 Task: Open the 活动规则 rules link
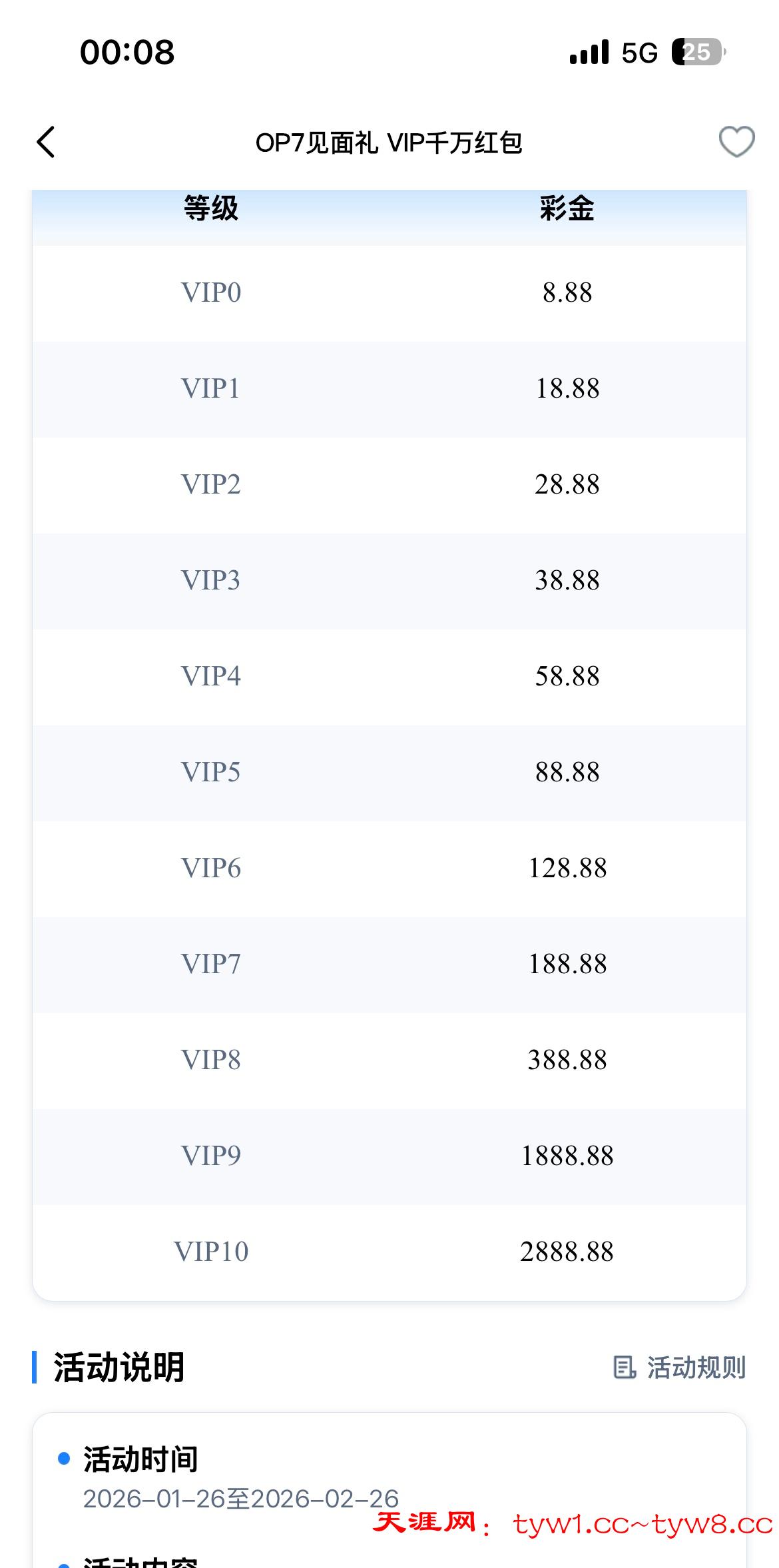coord(696,1368)
